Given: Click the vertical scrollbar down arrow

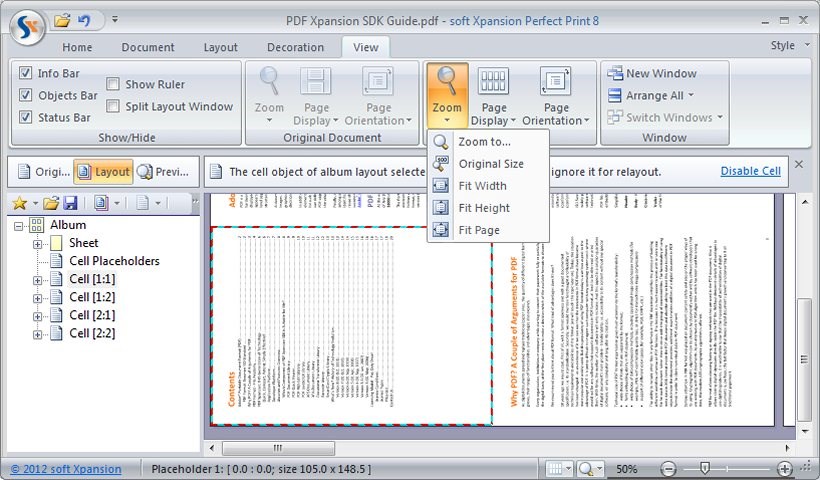Looking at the screenshot, I should [x=804, y=431].
